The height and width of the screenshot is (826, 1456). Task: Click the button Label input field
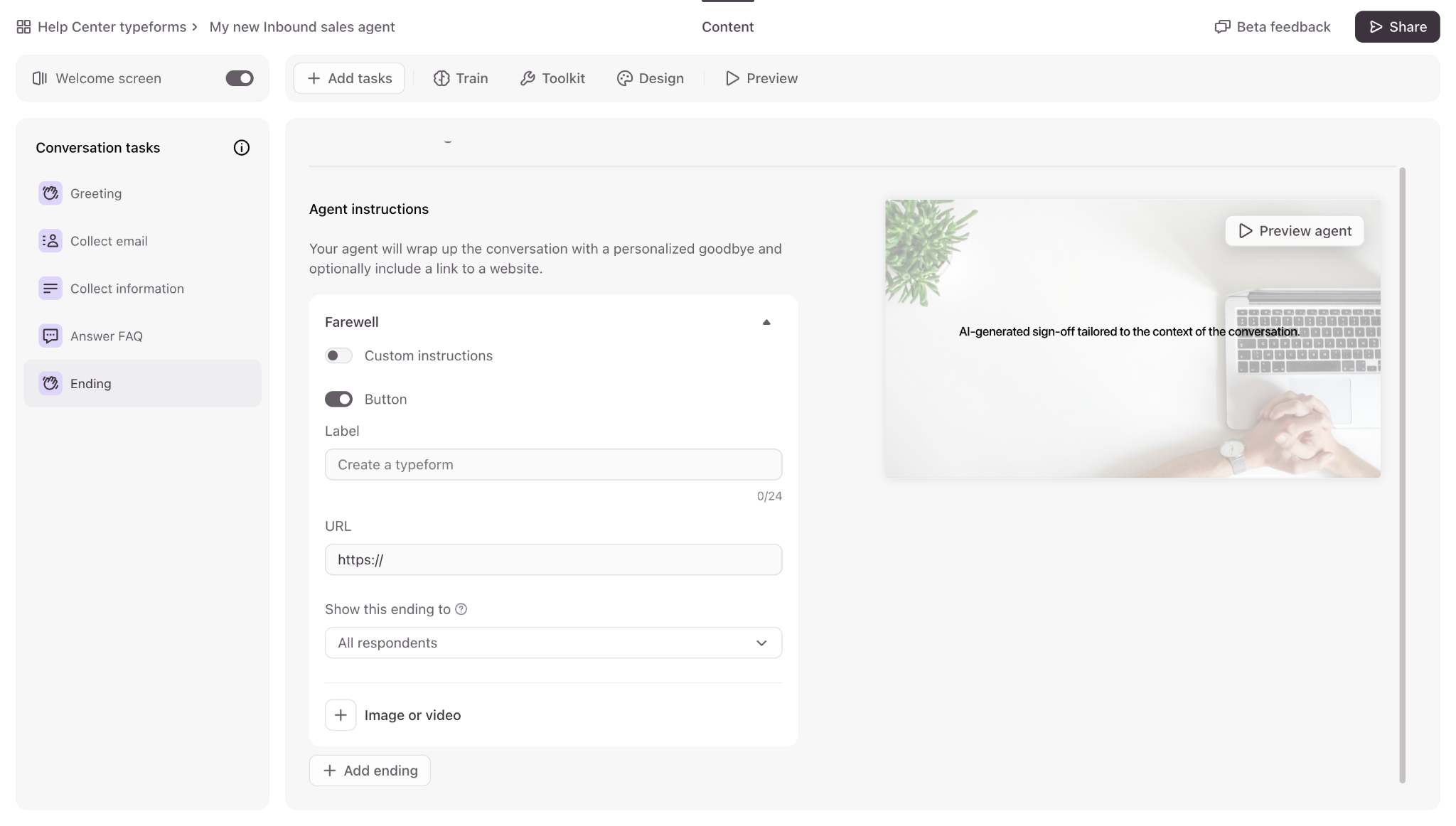point(553,464)
